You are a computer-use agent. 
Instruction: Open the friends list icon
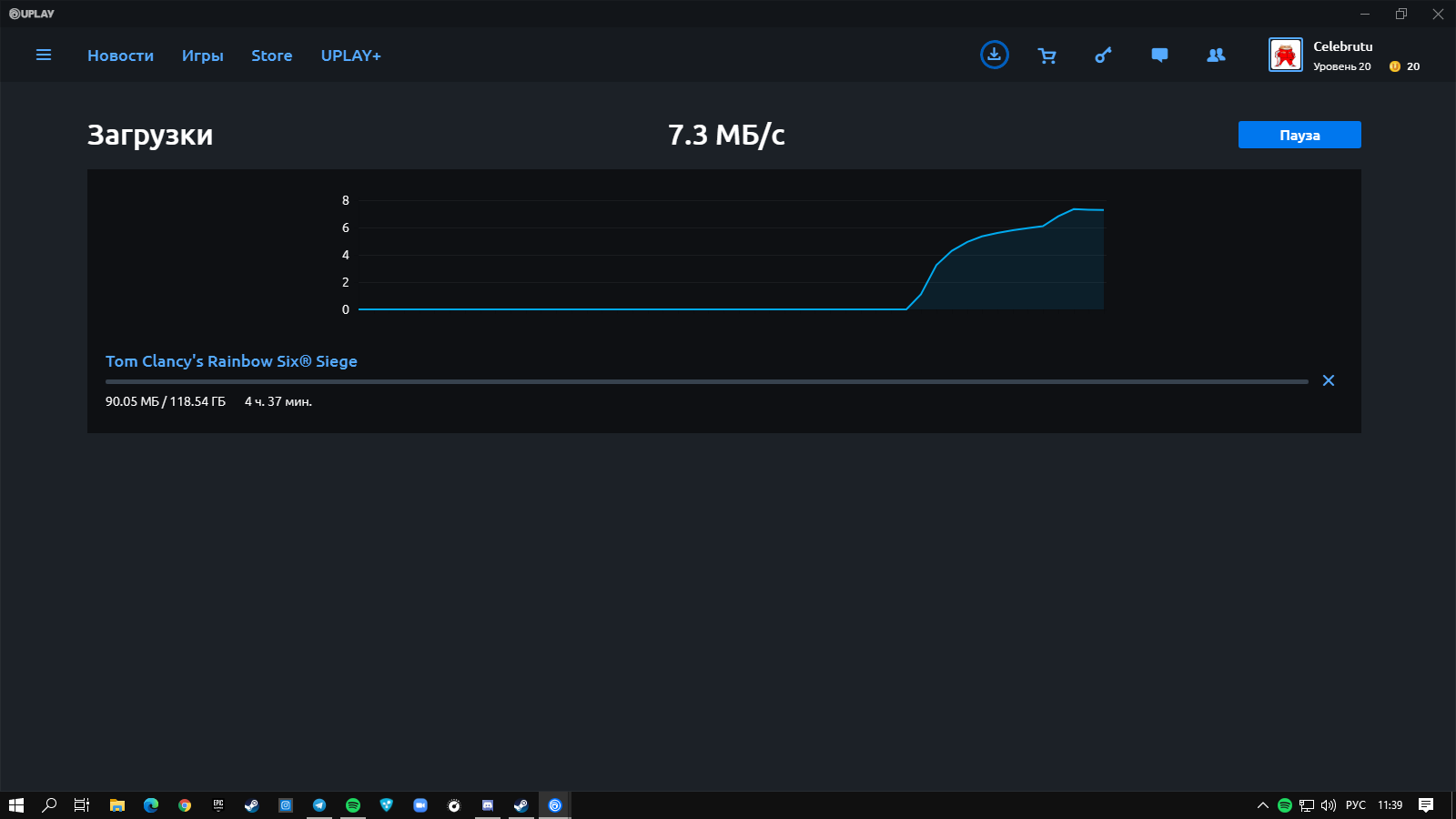click(1216, 56)
